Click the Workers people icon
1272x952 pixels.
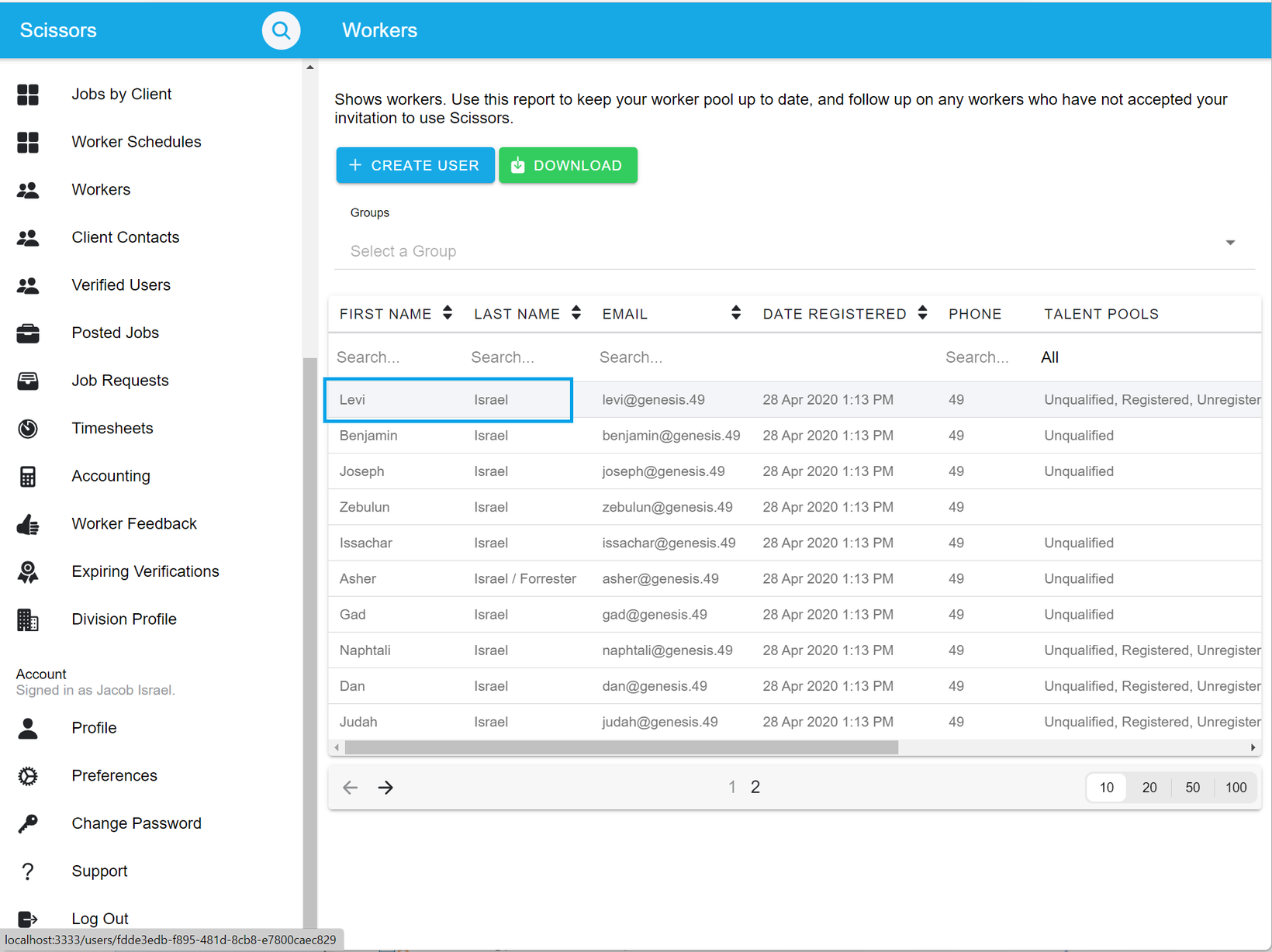pyautogui.click(x=28, y=190)
